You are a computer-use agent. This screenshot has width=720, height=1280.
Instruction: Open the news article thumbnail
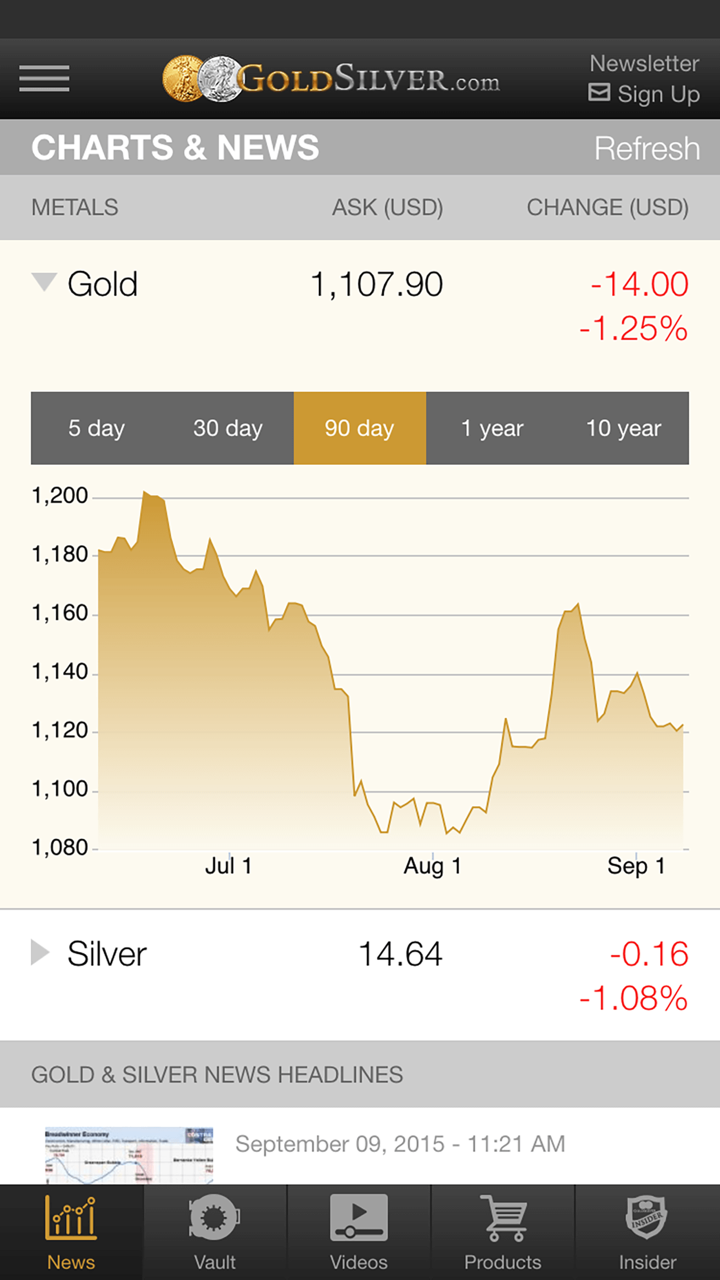115,1155
